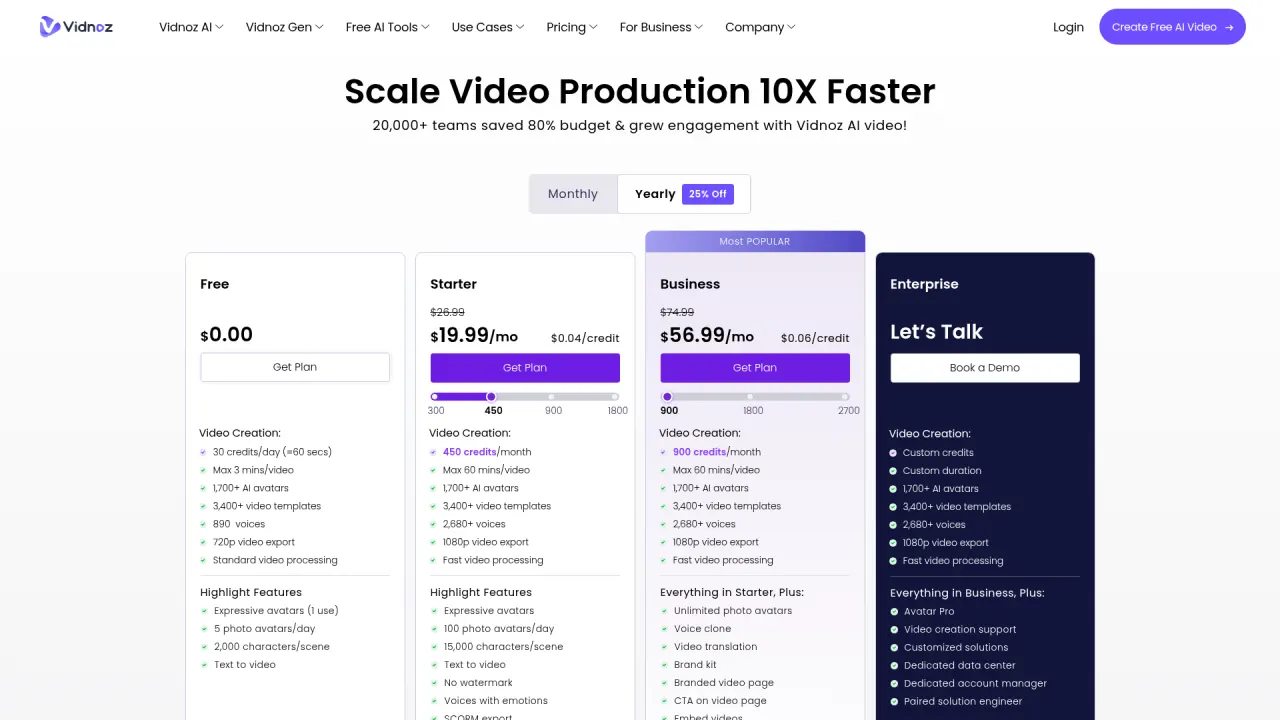This screenshot has height=720, width=1280.
Task: Expand the Pricing menu
Action: click(x=572, y=27)
